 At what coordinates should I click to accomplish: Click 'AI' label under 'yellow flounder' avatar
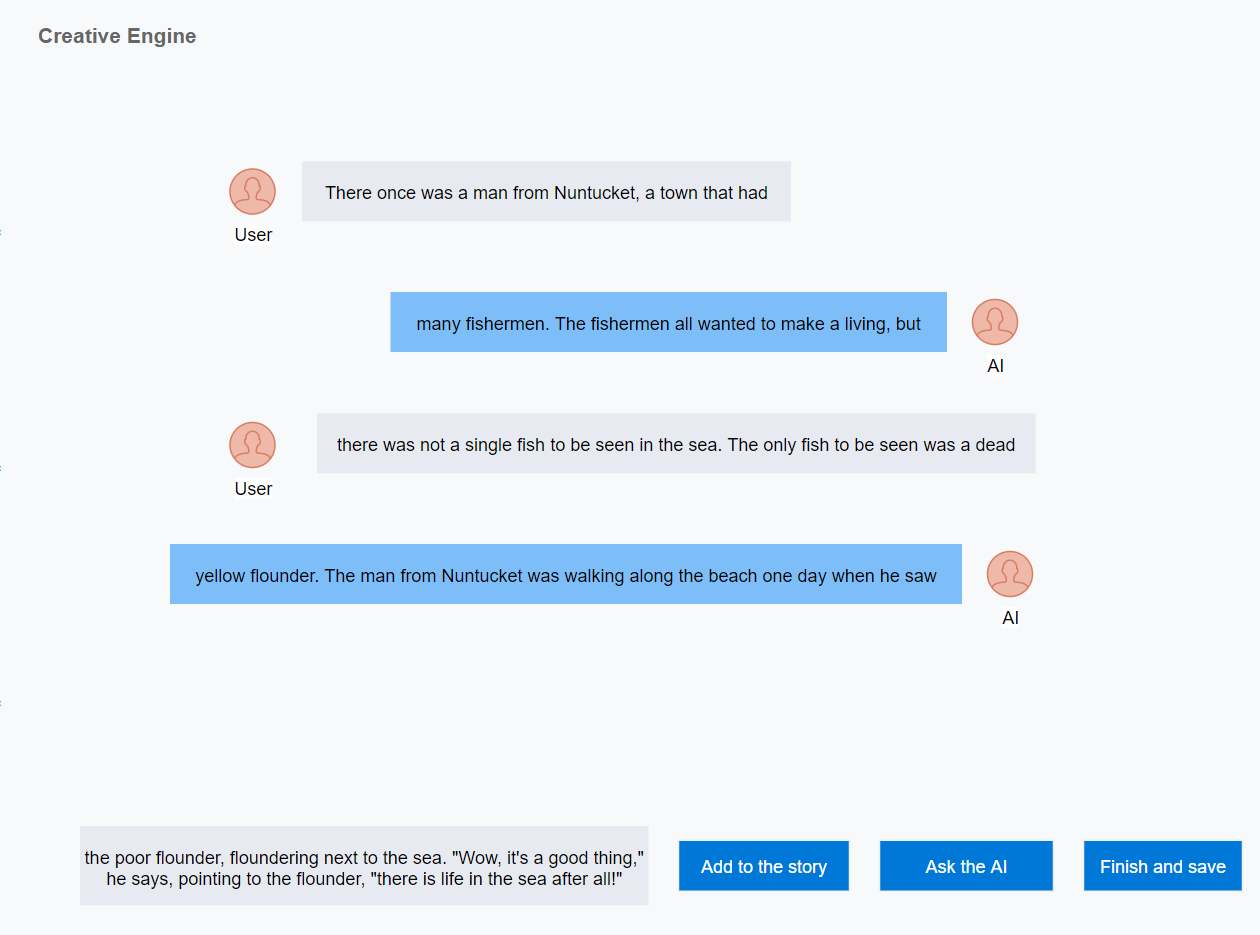[x=1010, y=618]
